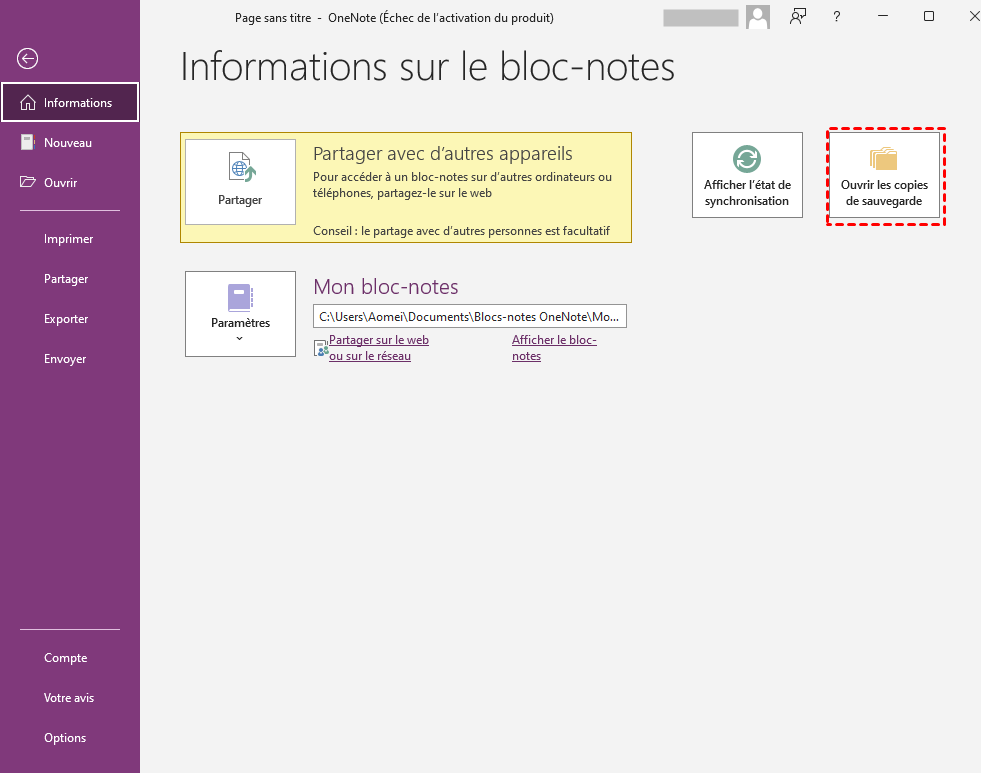Click the Informations home icon
Viewport: 981px width, 773px height.
(x=28, y=103)
